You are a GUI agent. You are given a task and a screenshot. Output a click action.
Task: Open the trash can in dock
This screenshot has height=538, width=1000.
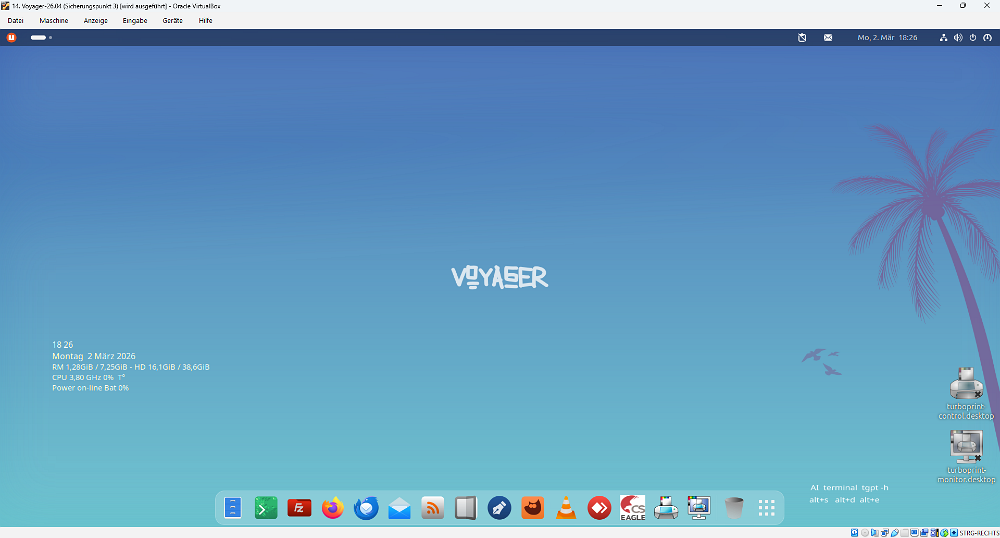click(x=734, y=508)
